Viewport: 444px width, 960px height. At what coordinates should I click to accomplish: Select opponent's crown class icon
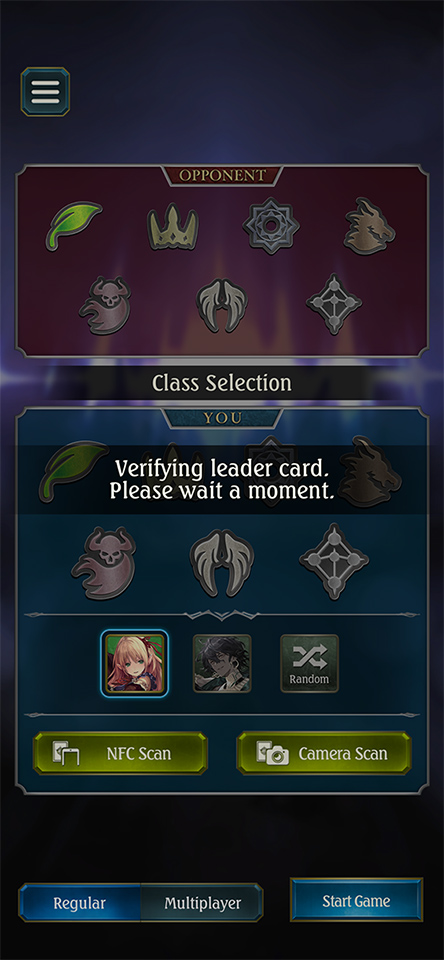click(173, 227)
